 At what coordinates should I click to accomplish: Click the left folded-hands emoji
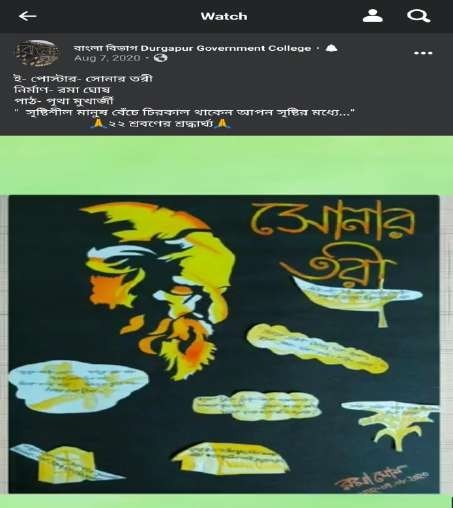(98, 124)
